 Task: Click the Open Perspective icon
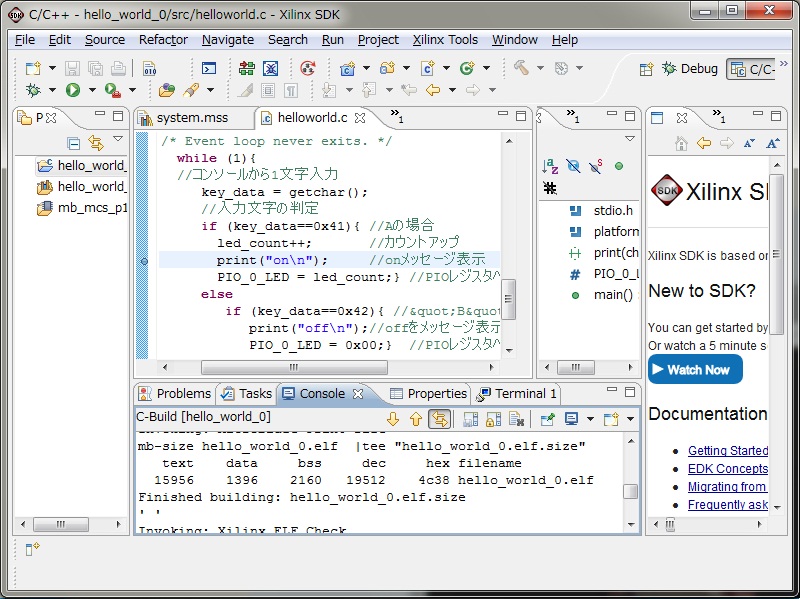tap(646, 69)
